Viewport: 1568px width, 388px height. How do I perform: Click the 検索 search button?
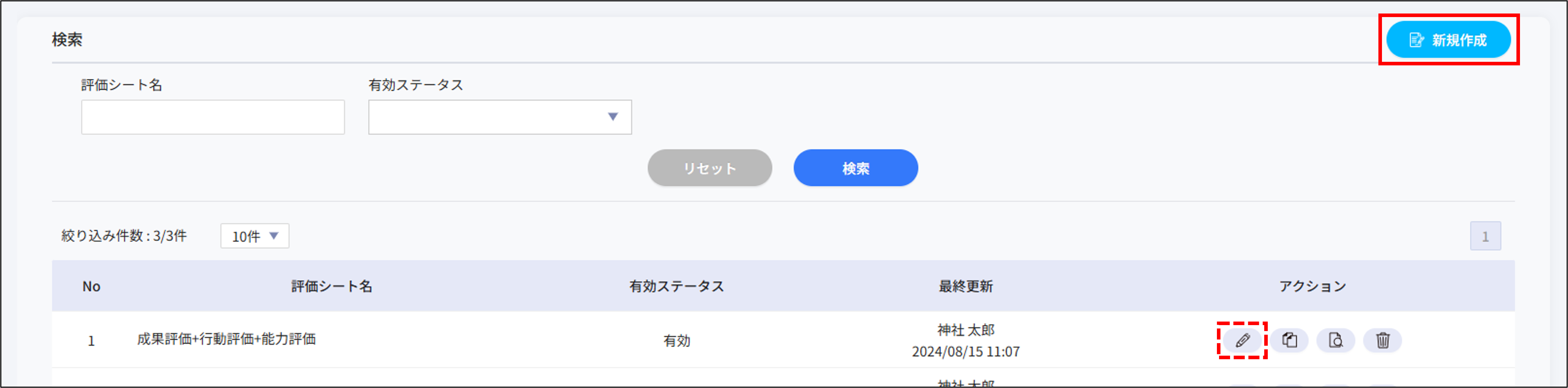[855, 168]
